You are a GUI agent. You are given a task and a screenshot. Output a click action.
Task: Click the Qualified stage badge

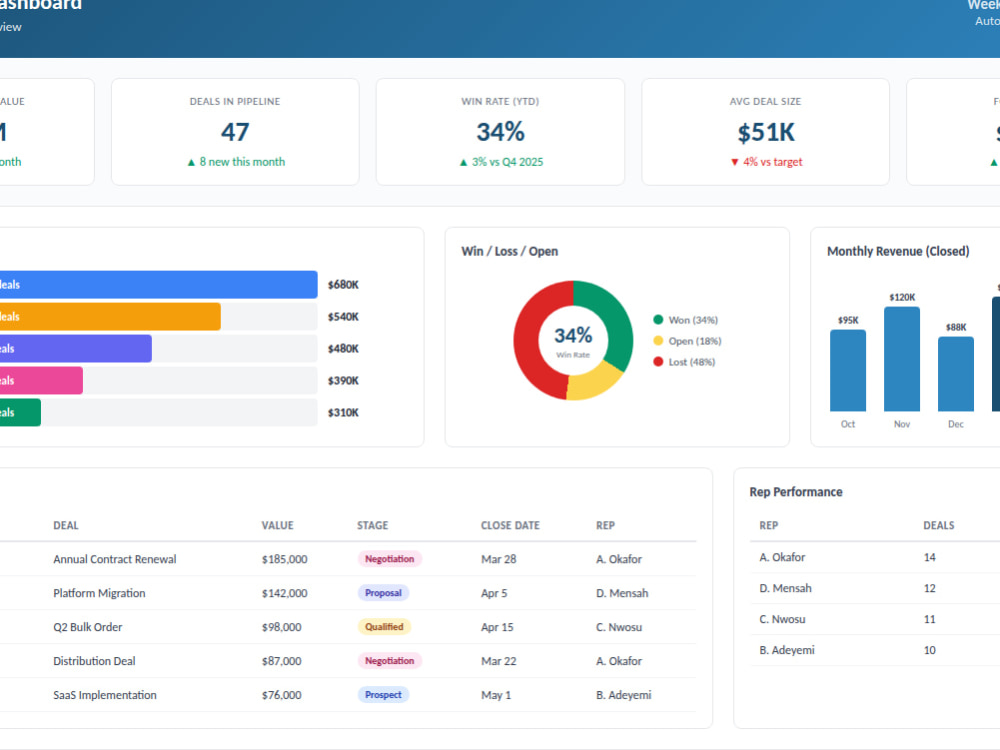[x=384, y=626]
